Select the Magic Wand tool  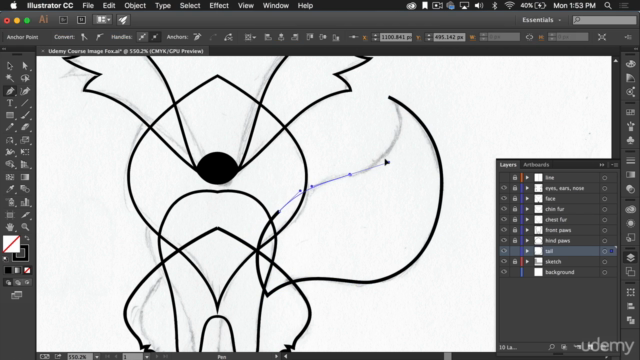click(10, 78)
